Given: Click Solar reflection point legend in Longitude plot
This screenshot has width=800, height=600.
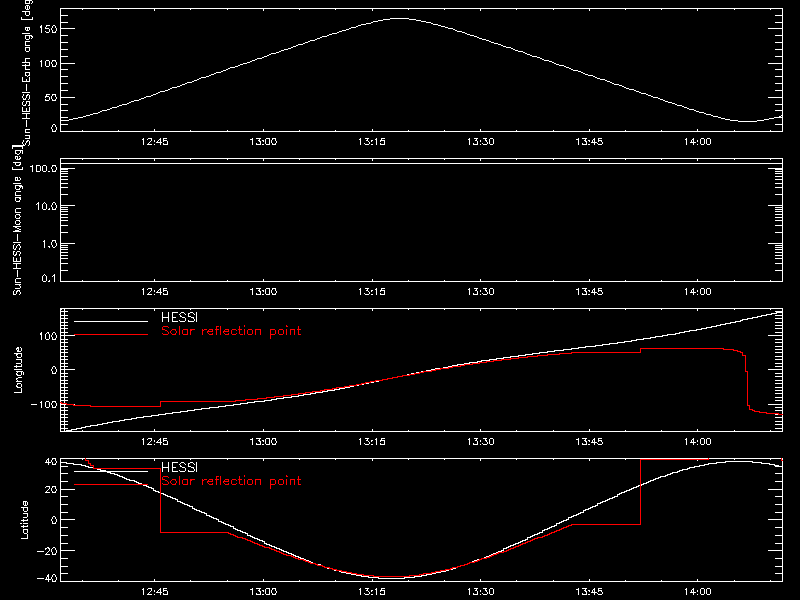Looking at the screenshot, I should (x=231, y=331).
